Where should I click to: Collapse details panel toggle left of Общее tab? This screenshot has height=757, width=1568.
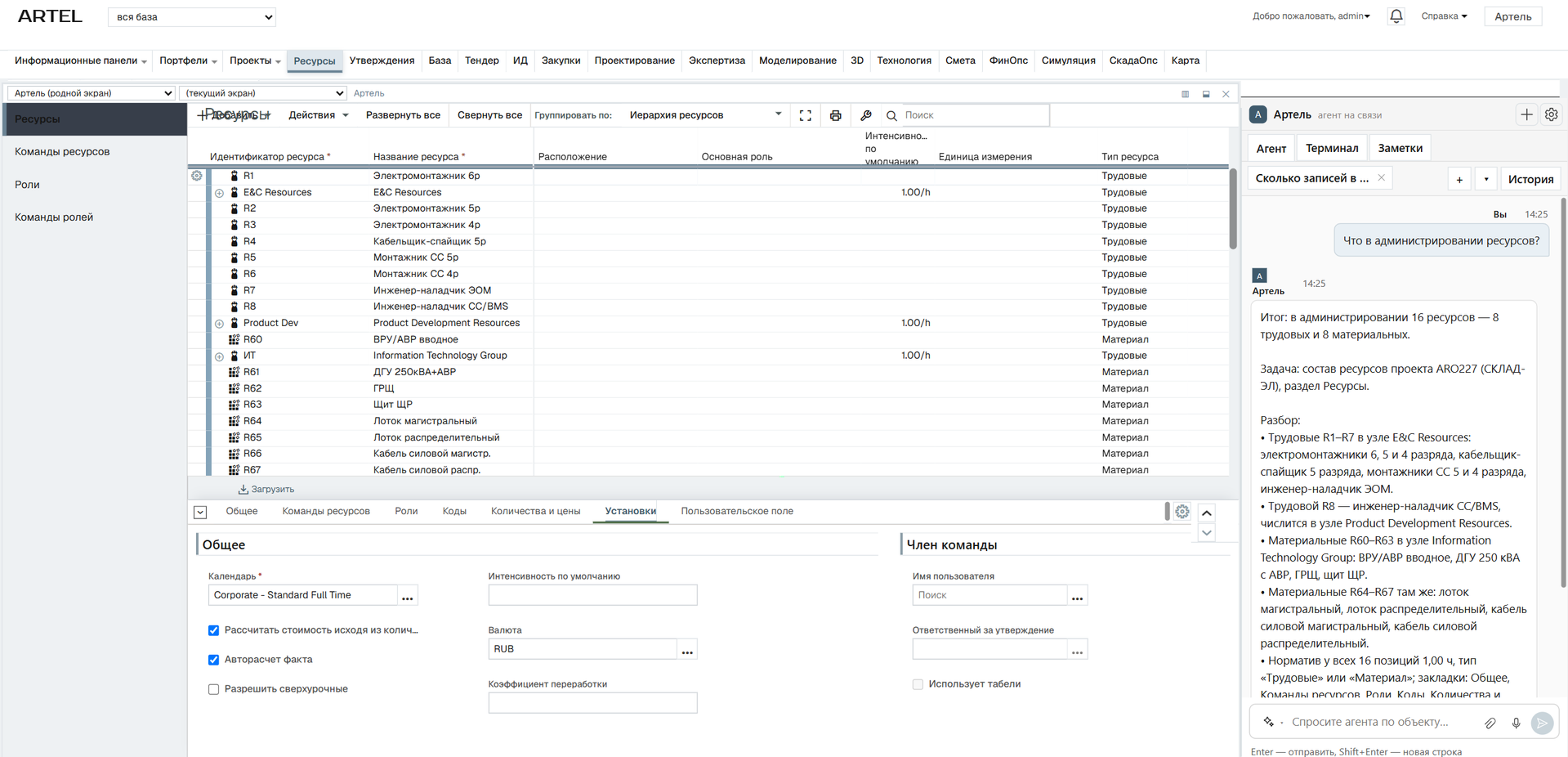click(x=200, y=512)
